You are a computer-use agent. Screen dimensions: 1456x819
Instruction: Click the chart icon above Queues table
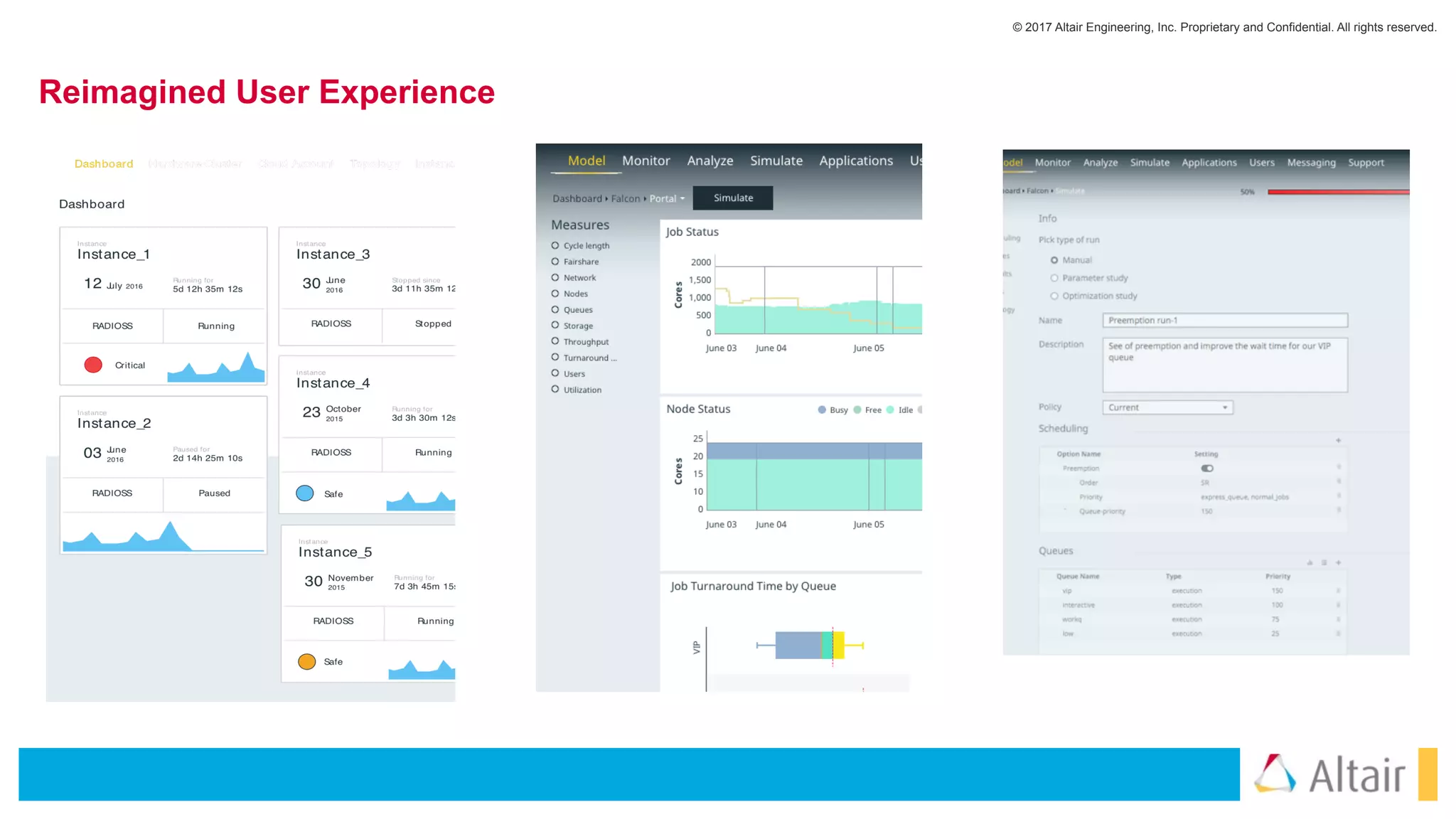pos(1310,563)
